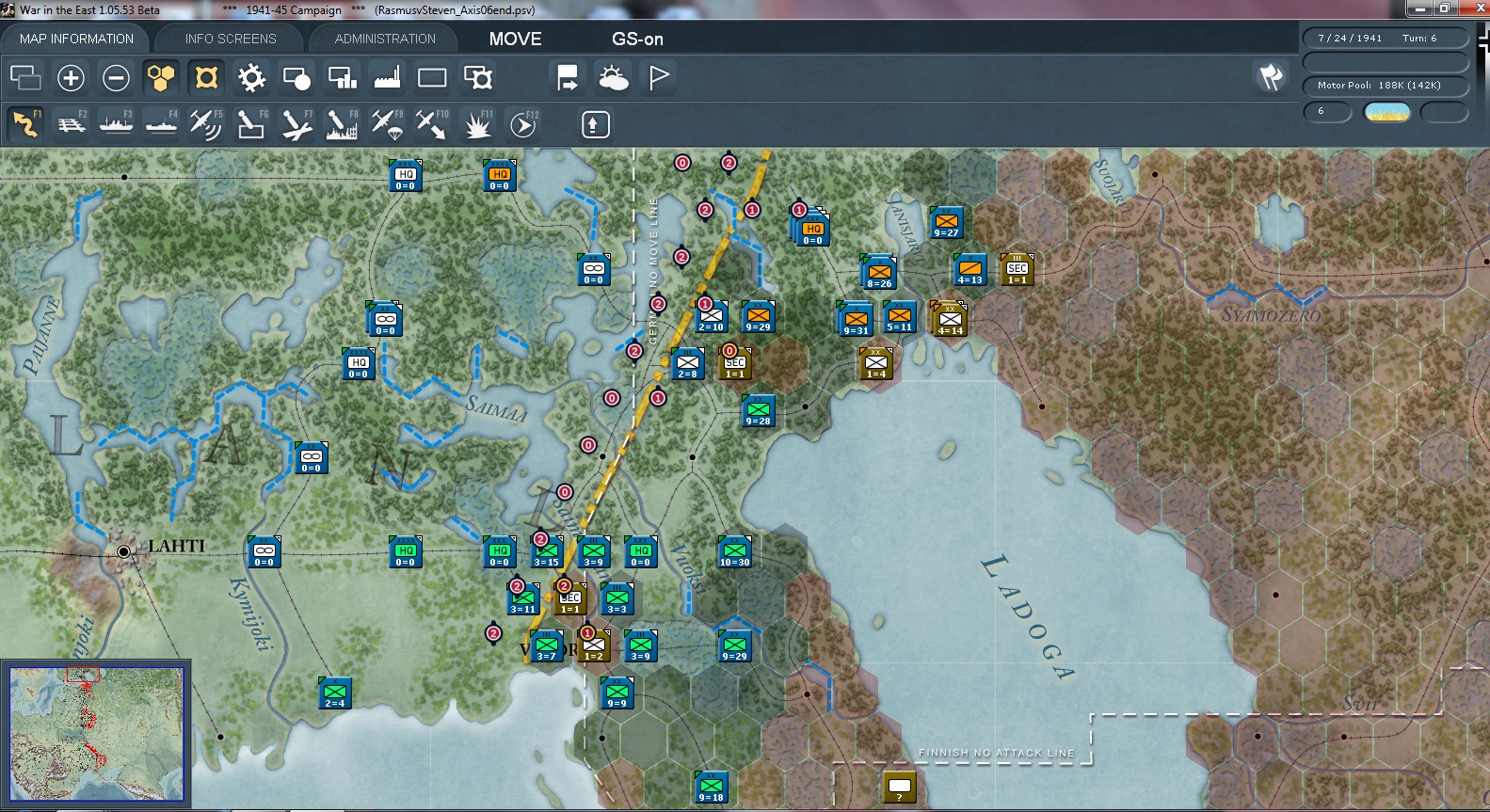Click the factory icon
The width and height of the screenshot is (1490, 812).
(387, 77)
